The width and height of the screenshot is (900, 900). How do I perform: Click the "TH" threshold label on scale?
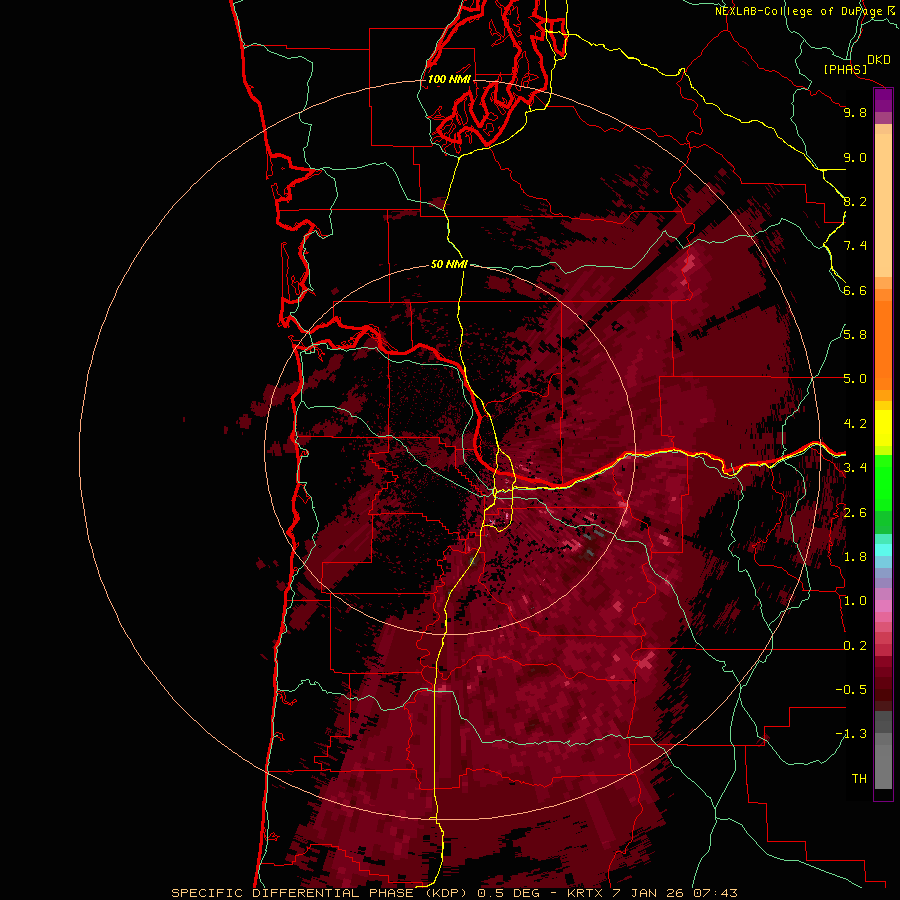859,779
